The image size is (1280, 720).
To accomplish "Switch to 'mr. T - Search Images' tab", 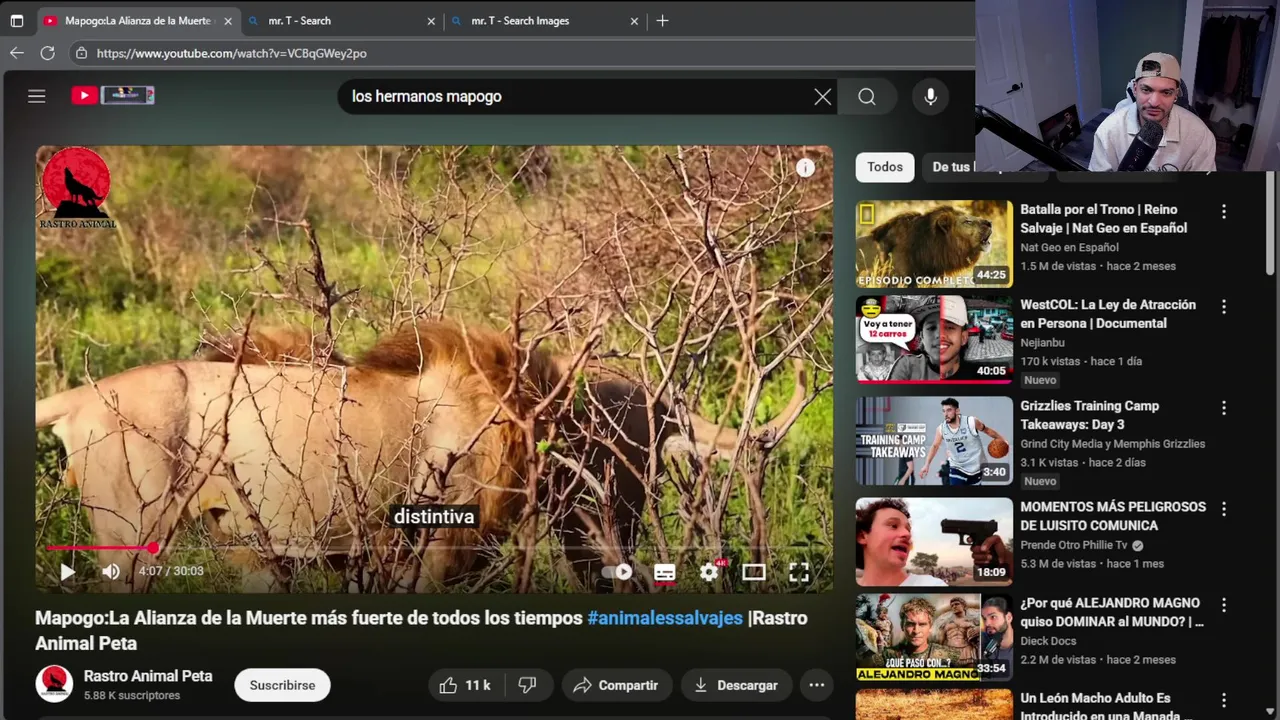I will pyautogui.click(x=545, y=21).
